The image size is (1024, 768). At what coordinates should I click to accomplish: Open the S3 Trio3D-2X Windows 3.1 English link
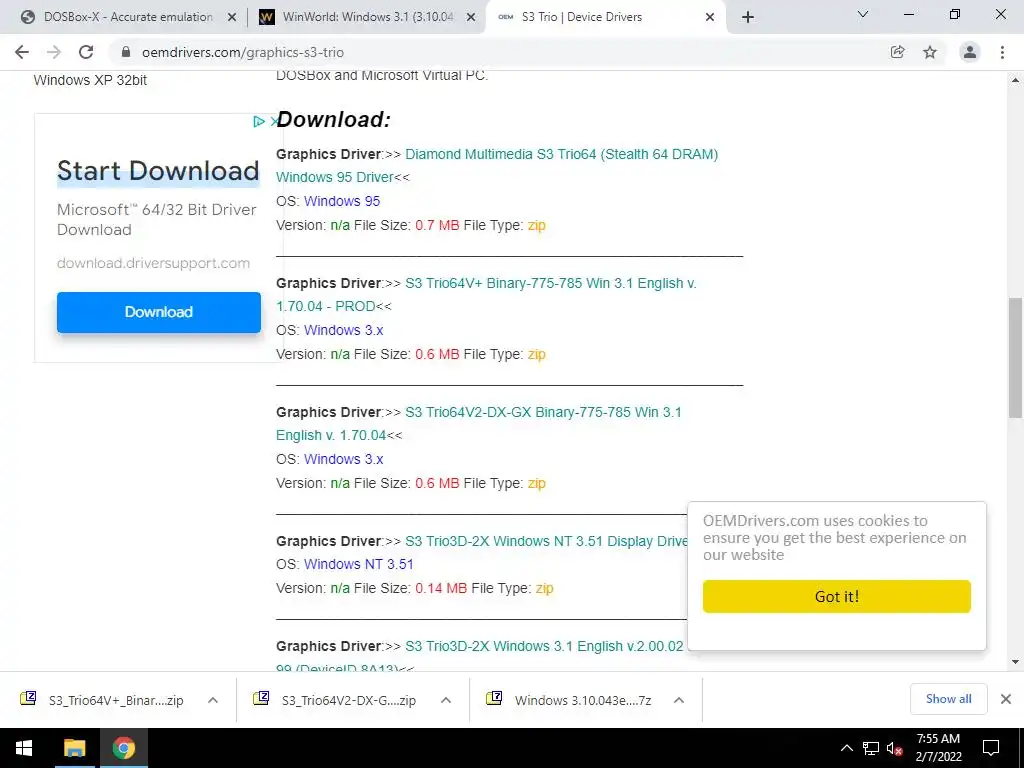click(x=544, y=646)
